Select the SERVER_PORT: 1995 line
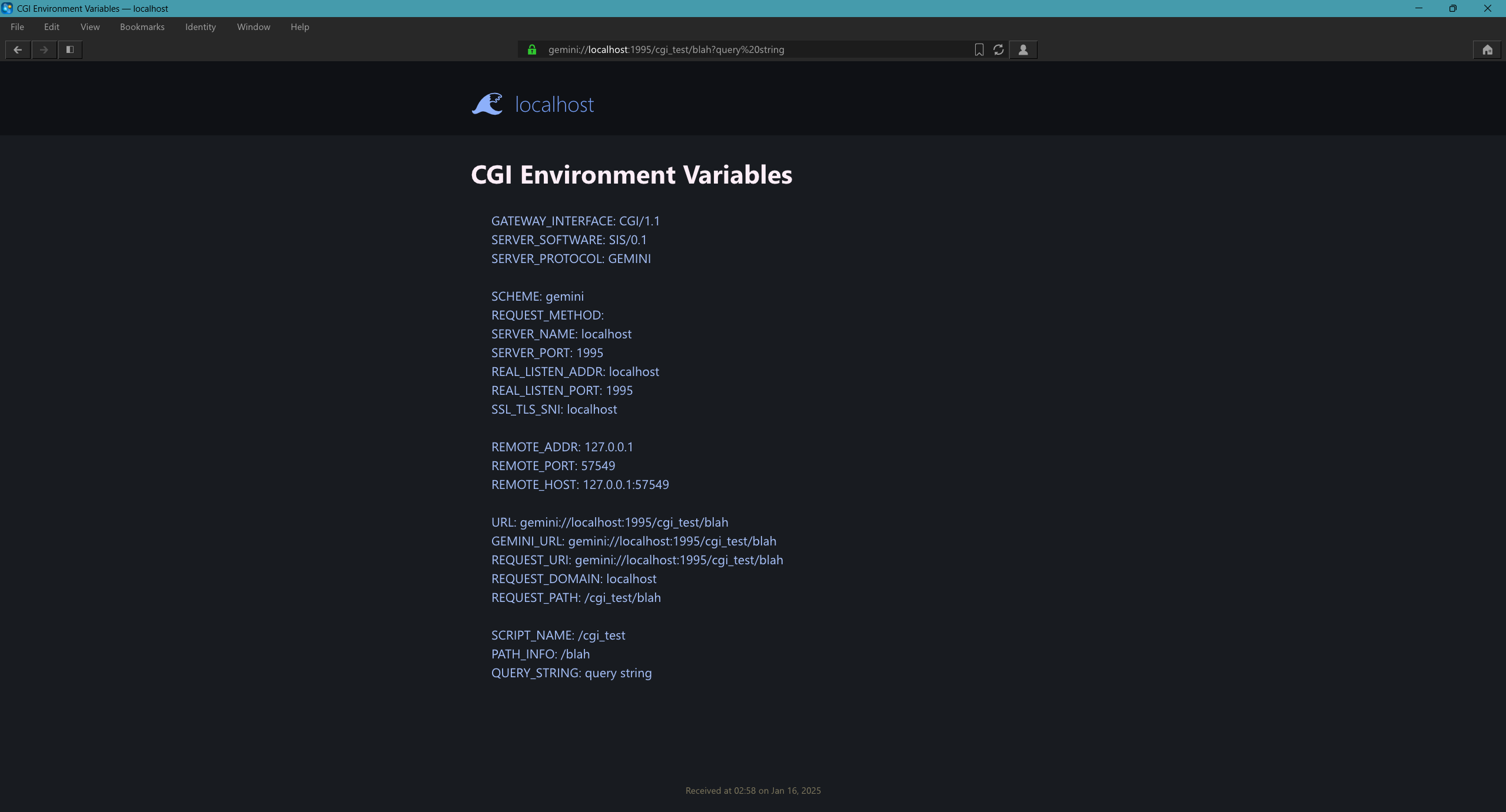 547,353
